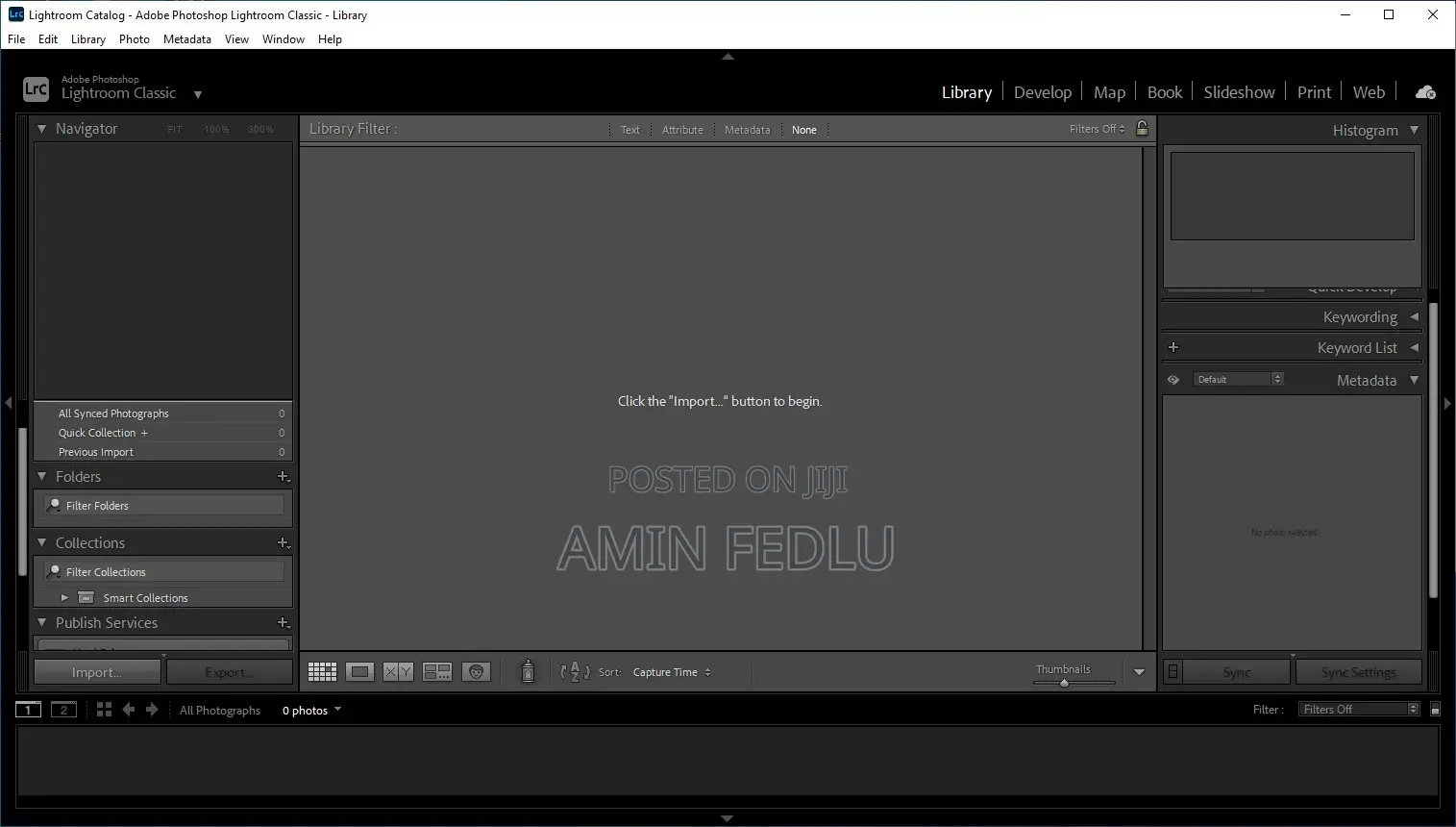Screen dimensions: 1456x827
Task: Enable the None filter option
Action: (x=803, y=129)
